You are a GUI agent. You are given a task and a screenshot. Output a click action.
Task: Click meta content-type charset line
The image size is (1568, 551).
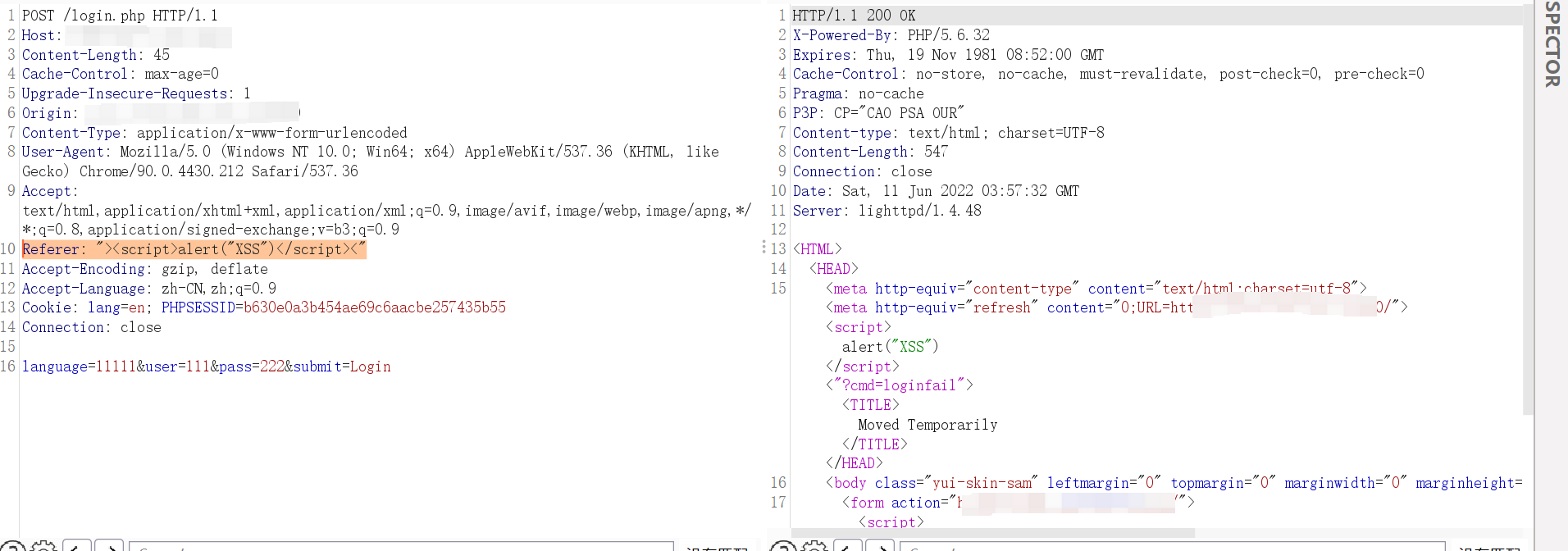[1096, 289]
